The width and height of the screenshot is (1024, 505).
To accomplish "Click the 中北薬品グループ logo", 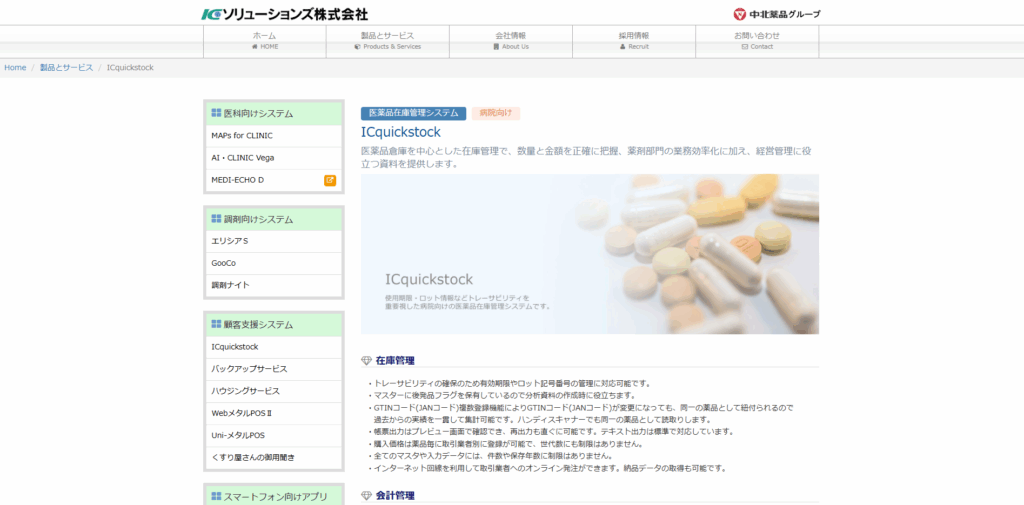I will [776, 14].
